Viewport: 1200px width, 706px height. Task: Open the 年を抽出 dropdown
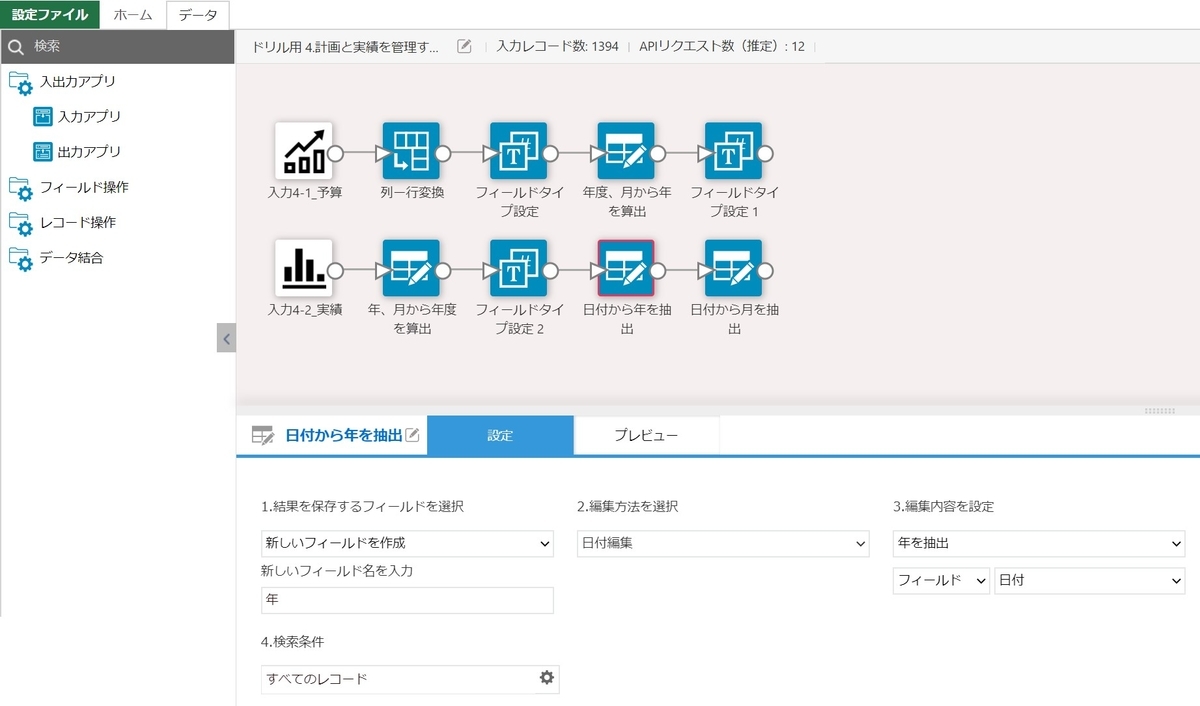click(x=1039, y=544)
